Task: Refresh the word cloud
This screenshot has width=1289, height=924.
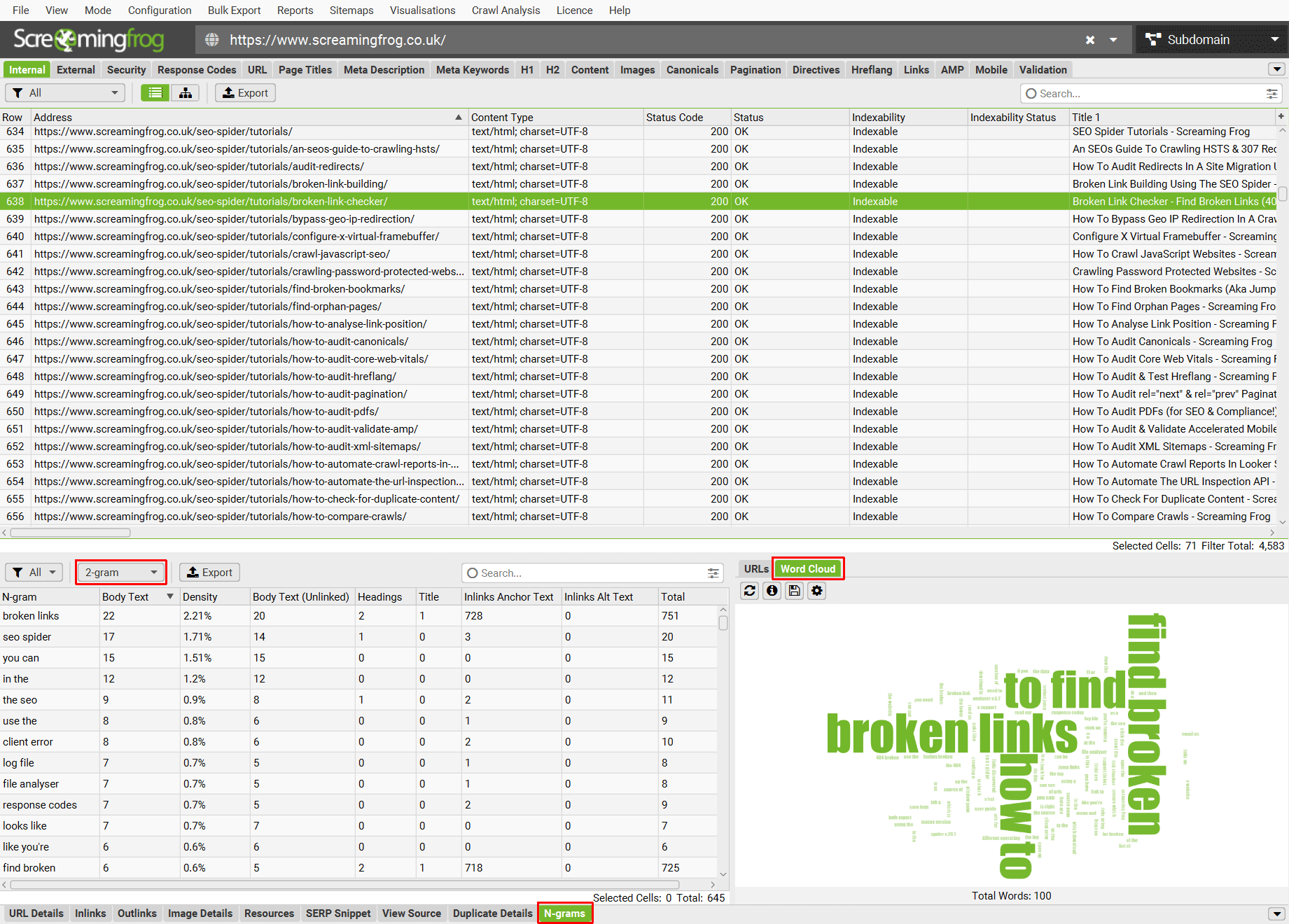Action: [x=750, y=591]
